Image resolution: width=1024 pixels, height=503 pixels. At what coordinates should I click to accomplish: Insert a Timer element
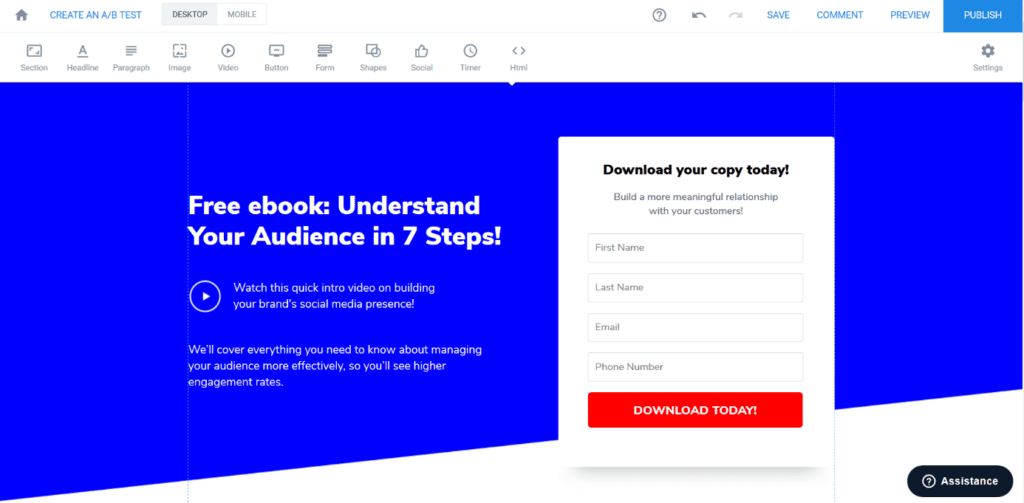pyautogui.click(x=470, y=57)
